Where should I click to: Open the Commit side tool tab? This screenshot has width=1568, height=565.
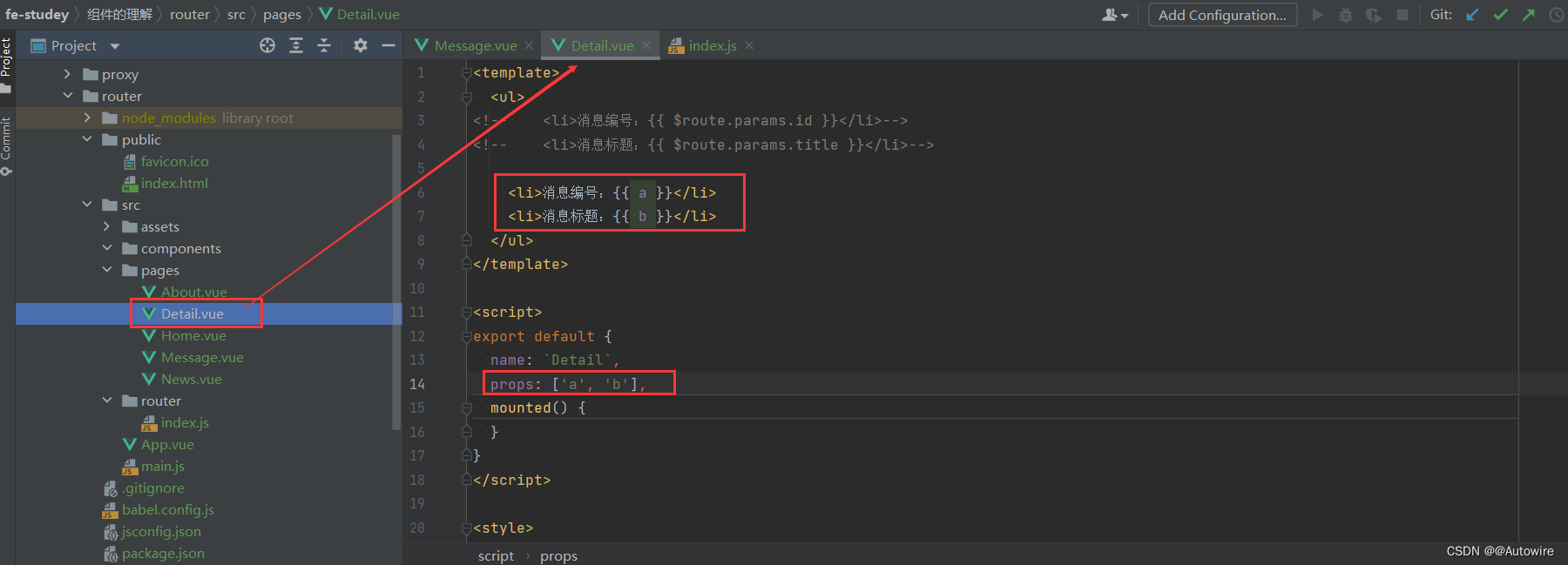[6, 145]
